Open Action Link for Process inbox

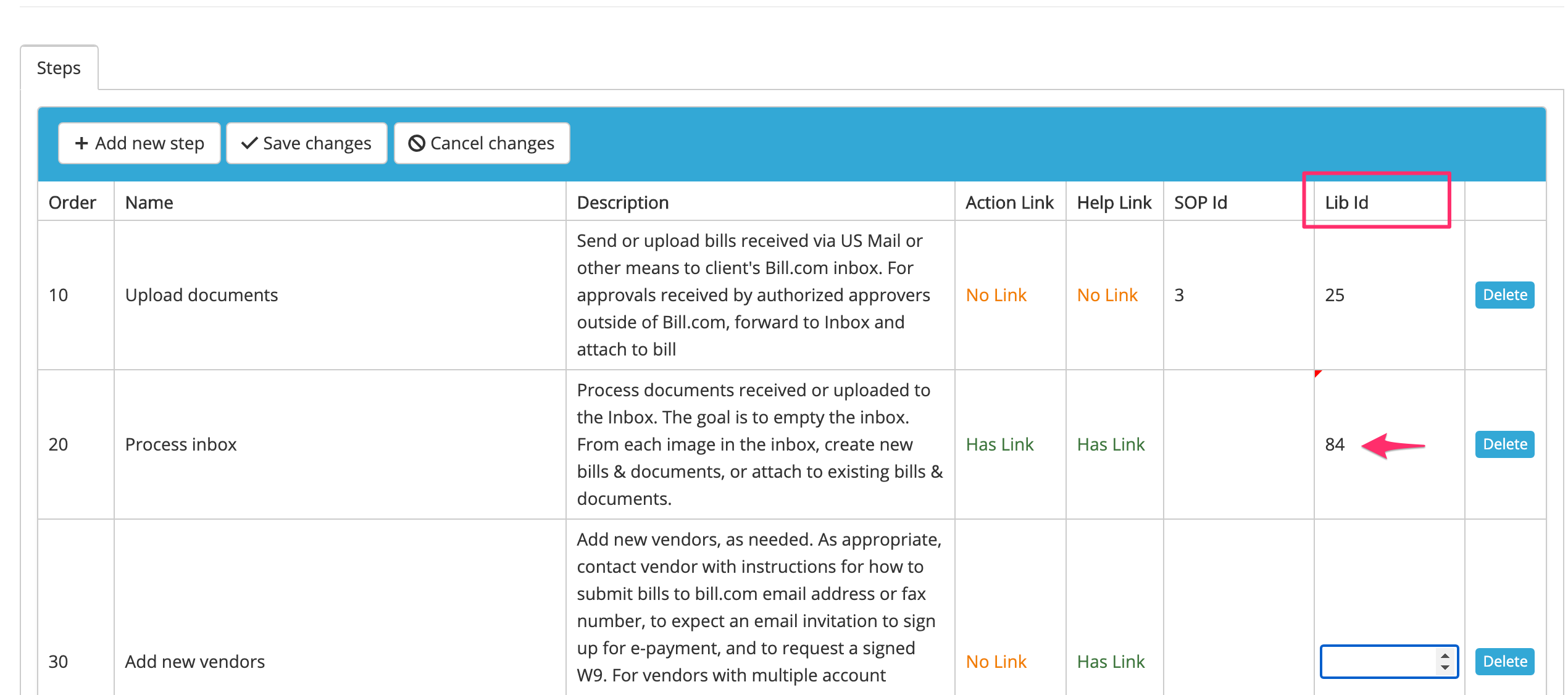pos(999,444)
